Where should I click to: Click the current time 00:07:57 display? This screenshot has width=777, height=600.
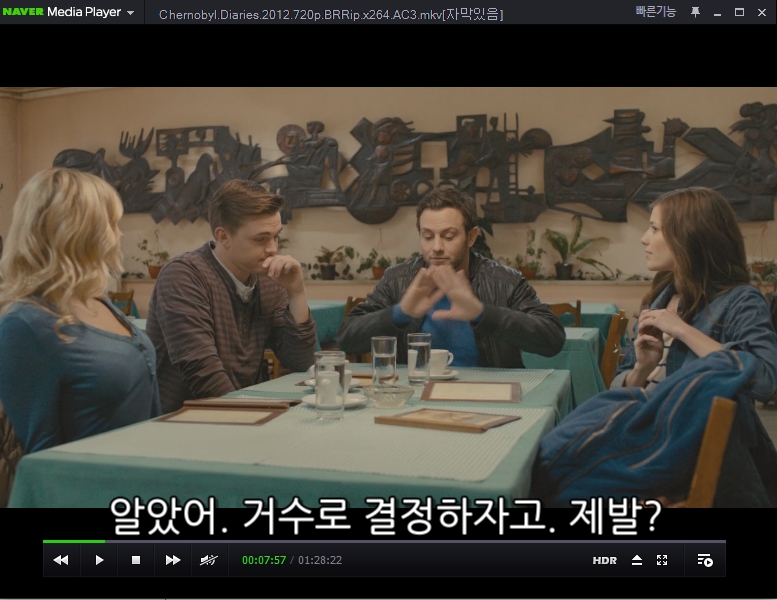(264, 561)
